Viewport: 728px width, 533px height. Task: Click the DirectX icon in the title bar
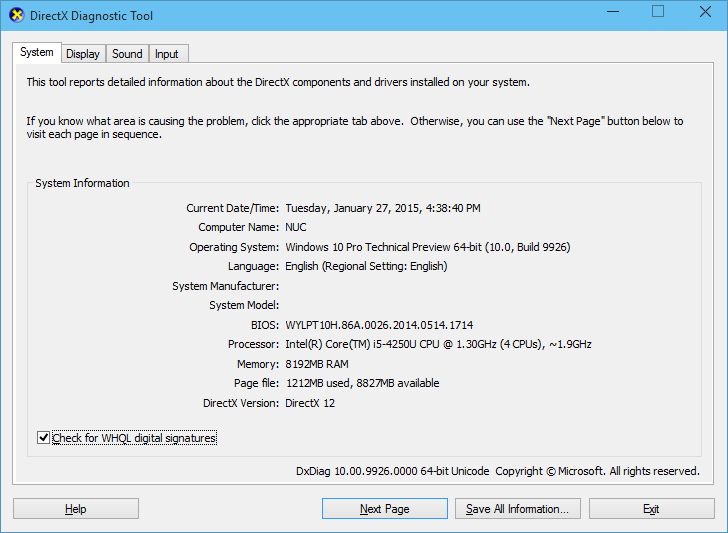16,16
